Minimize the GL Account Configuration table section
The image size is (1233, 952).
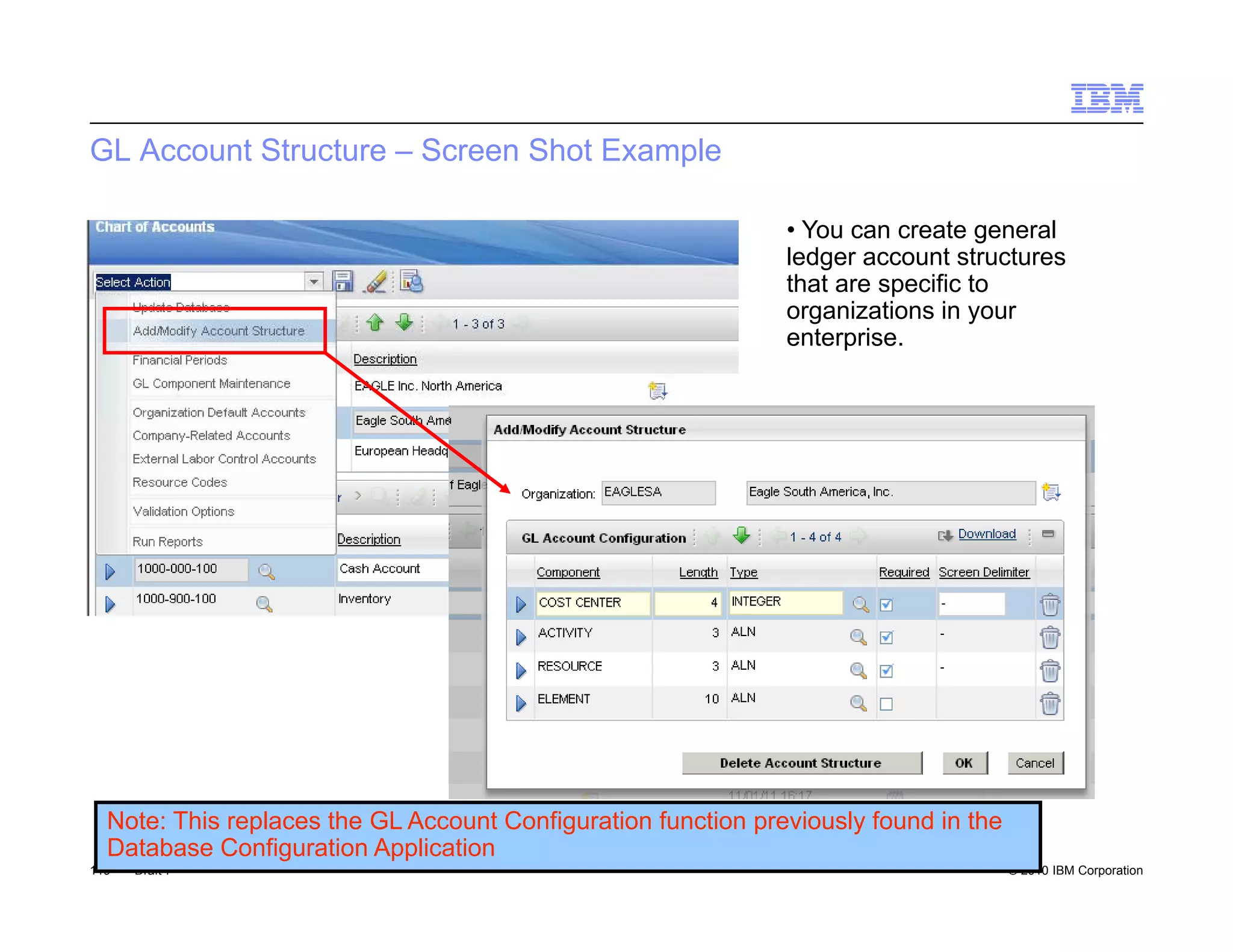point(1048,534)
